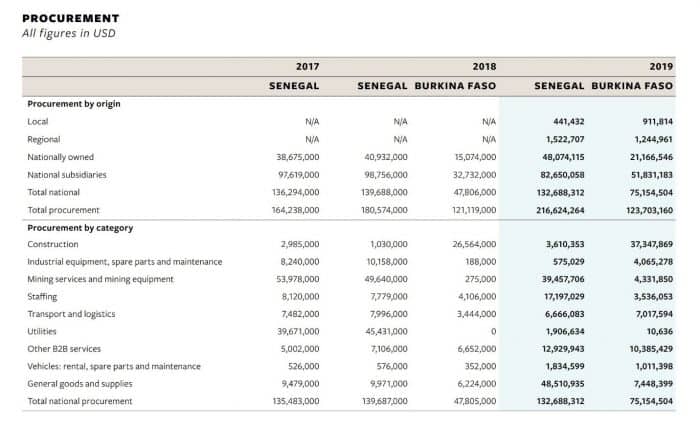Click 'Mining services and mining equipment' label
This screenshot has height=429, width=700.
[x=100, y=279]
